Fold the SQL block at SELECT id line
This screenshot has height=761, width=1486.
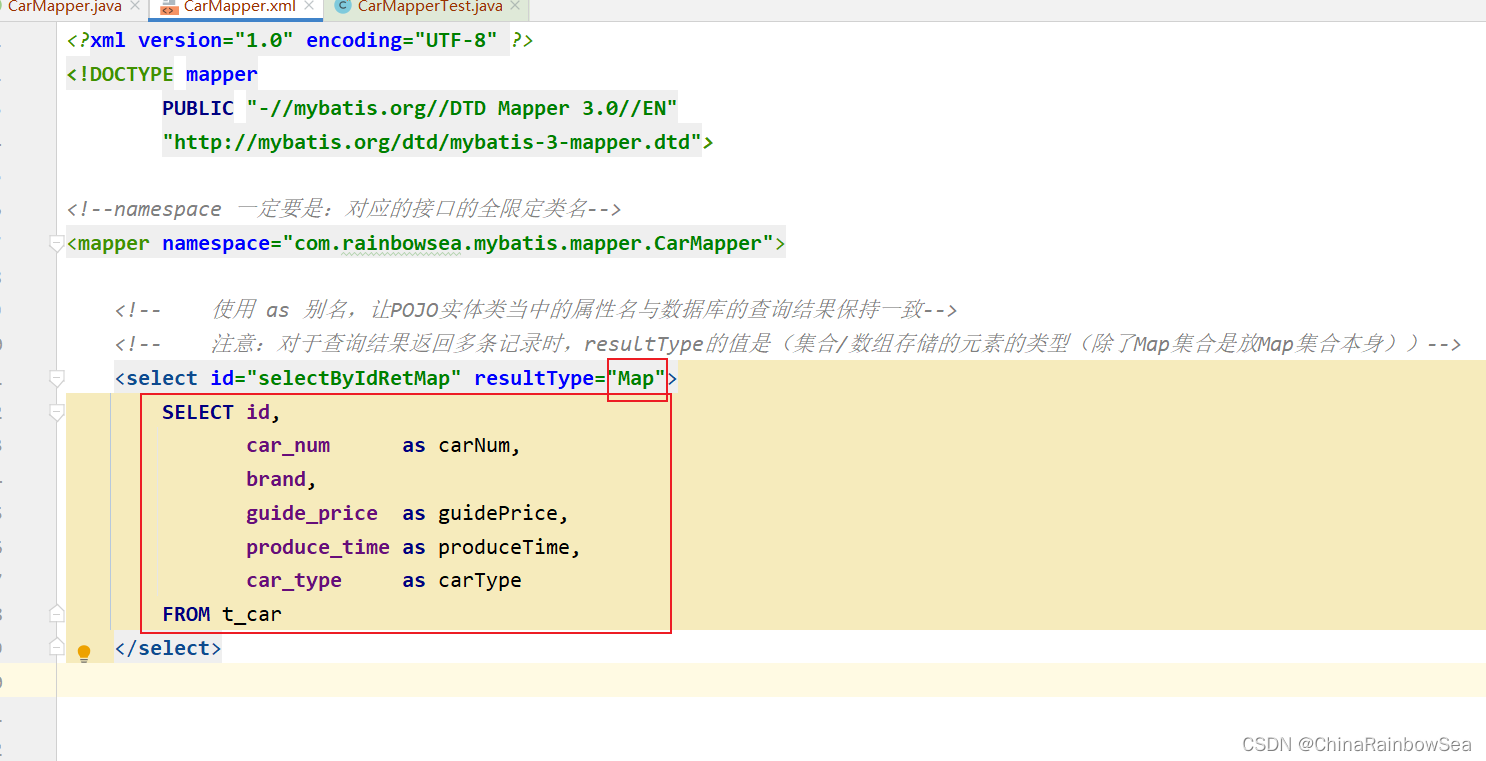coord(57,412)
